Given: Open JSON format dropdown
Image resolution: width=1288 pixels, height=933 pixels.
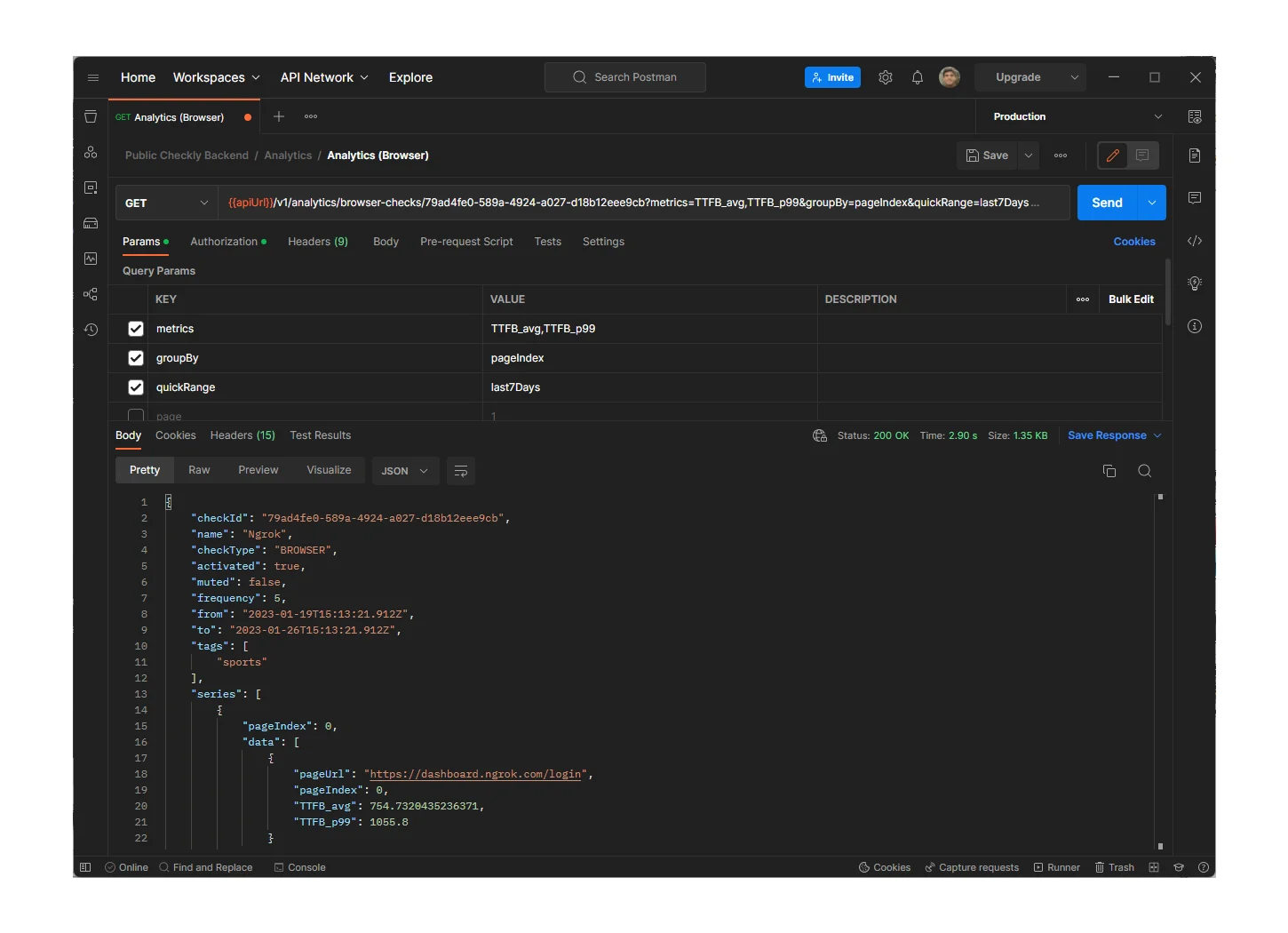Looking at the screenshot, I should [404, 471].
